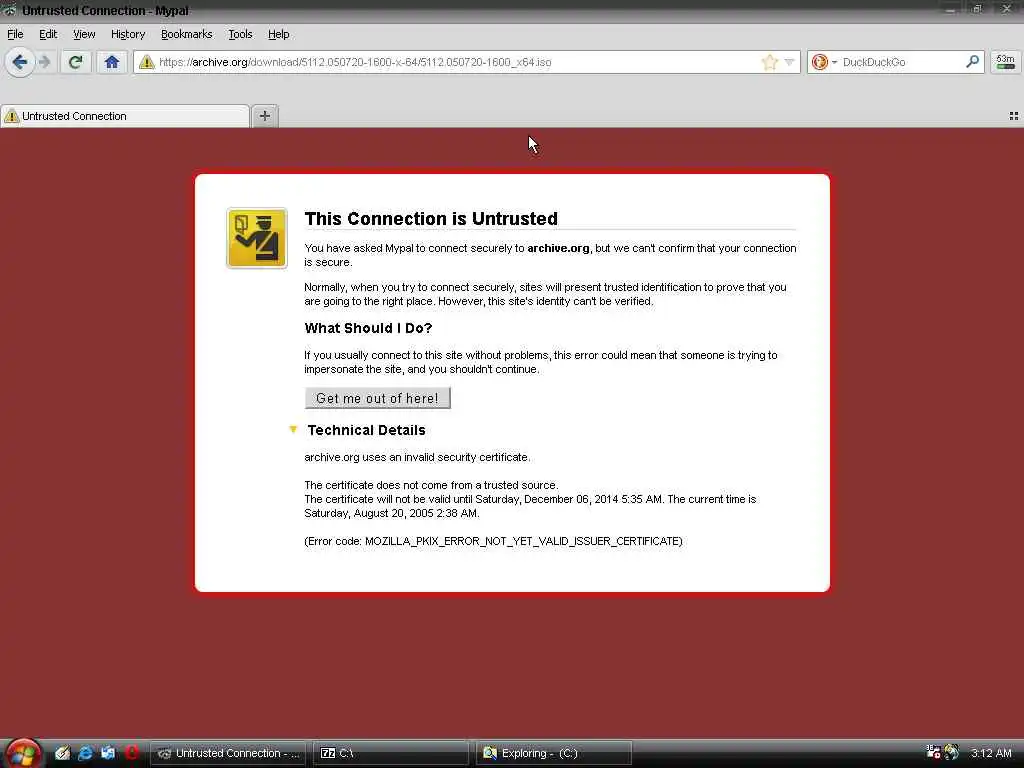The image size is (1024, 768).
Task: Collapse the Technical Details section
Action: pos(293,429)
